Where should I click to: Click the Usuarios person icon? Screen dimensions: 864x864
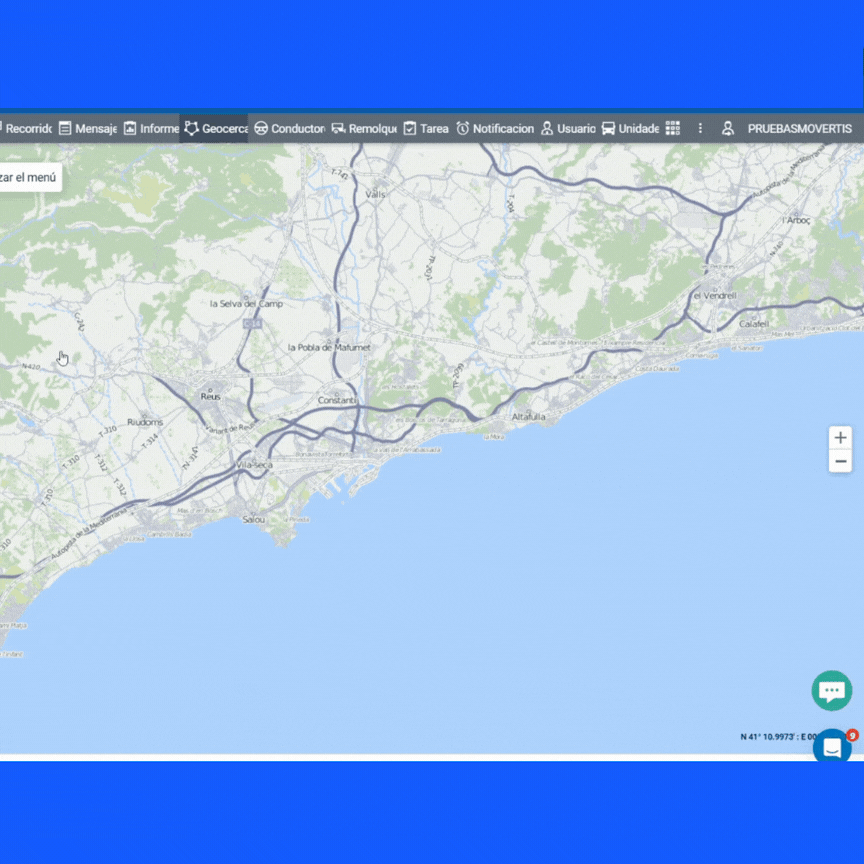(x=547, y=128)
